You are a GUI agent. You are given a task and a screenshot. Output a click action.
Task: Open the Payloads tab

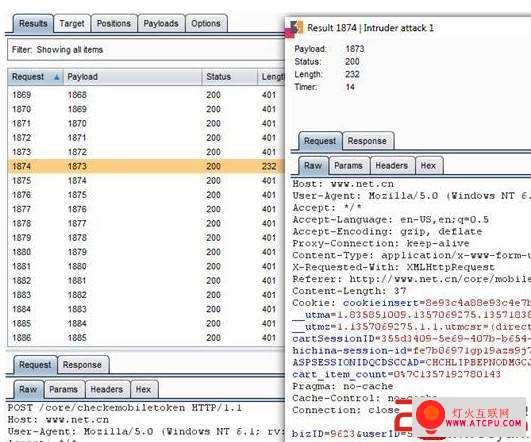point(161,24)
